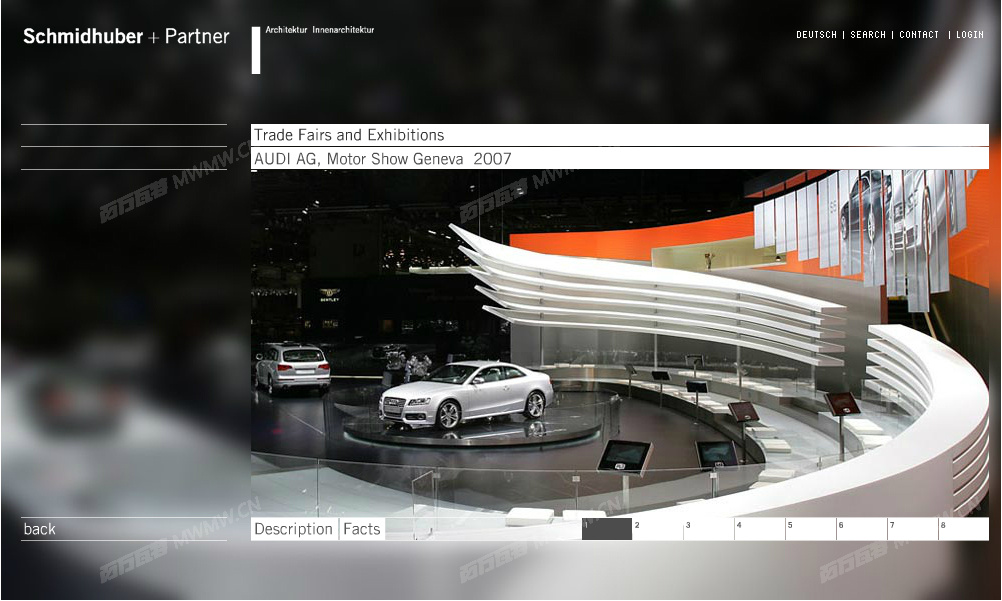Viewport: 1002px width, 601px height.
Task: Show image number 7 in the pager
Action: click(x=913, y=529)
